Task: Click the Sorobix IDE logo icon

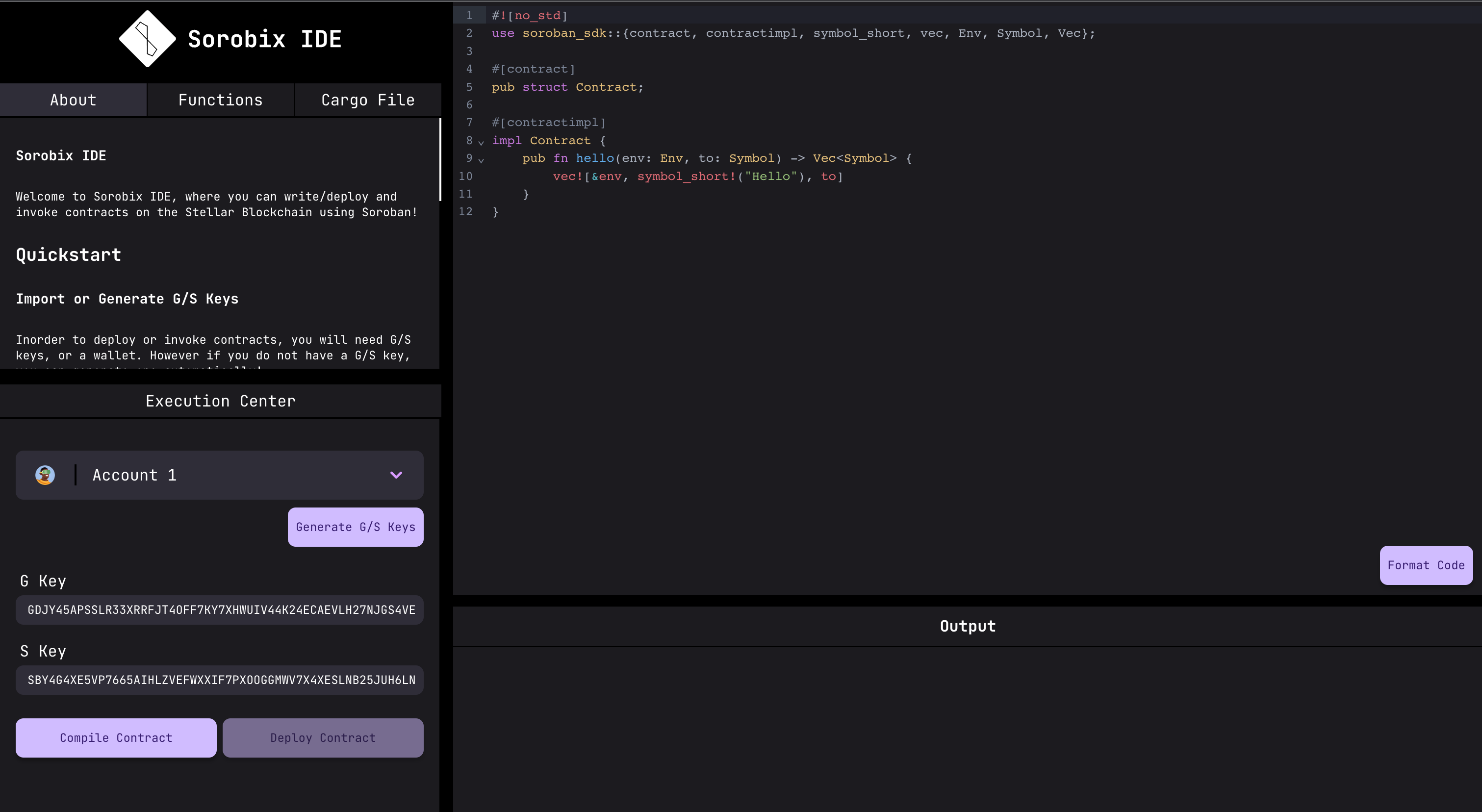Action: pyautogui.click(x=146, y=39)
